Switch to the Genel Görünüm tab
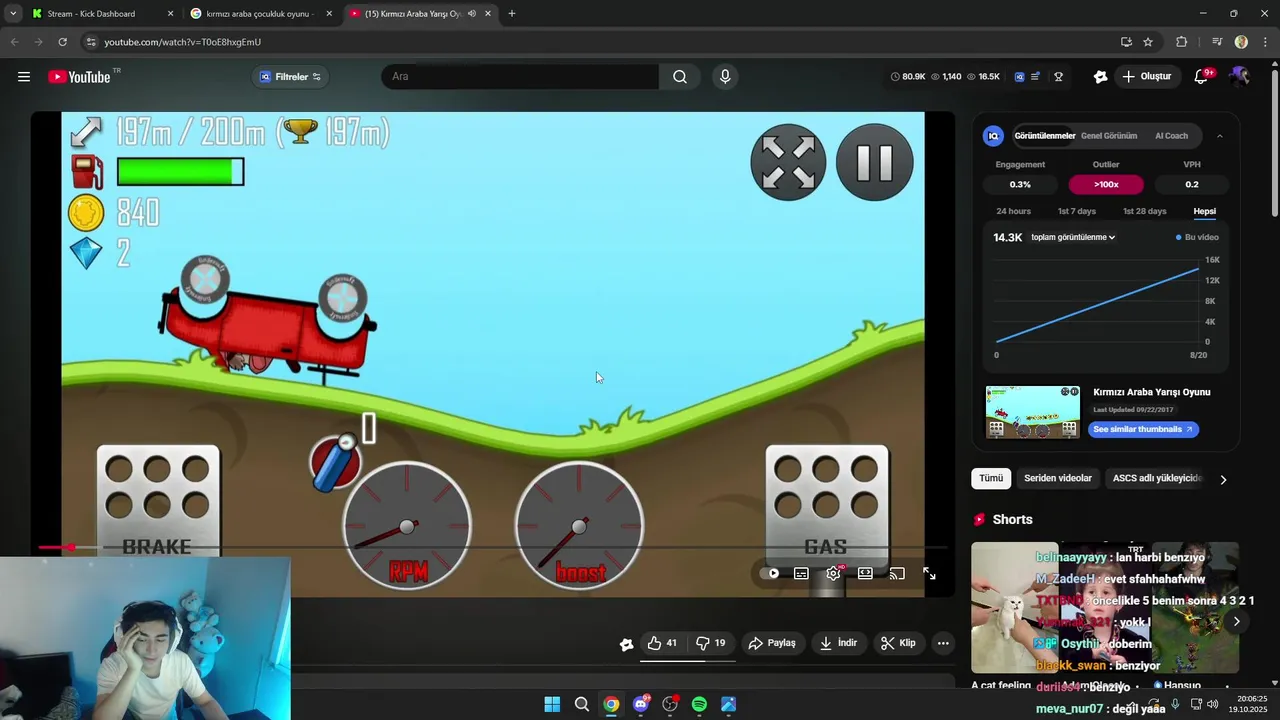The height and width of the screenshot is (720, 1280). point(1109,136)
